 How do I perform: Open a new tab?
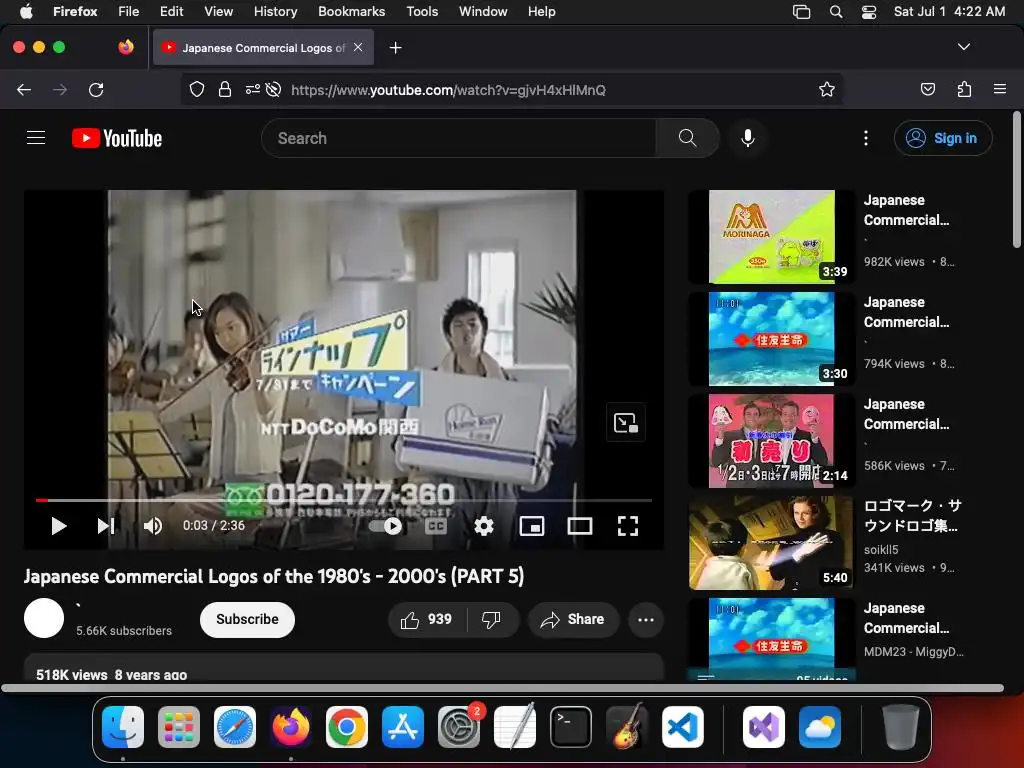(395, 48)
